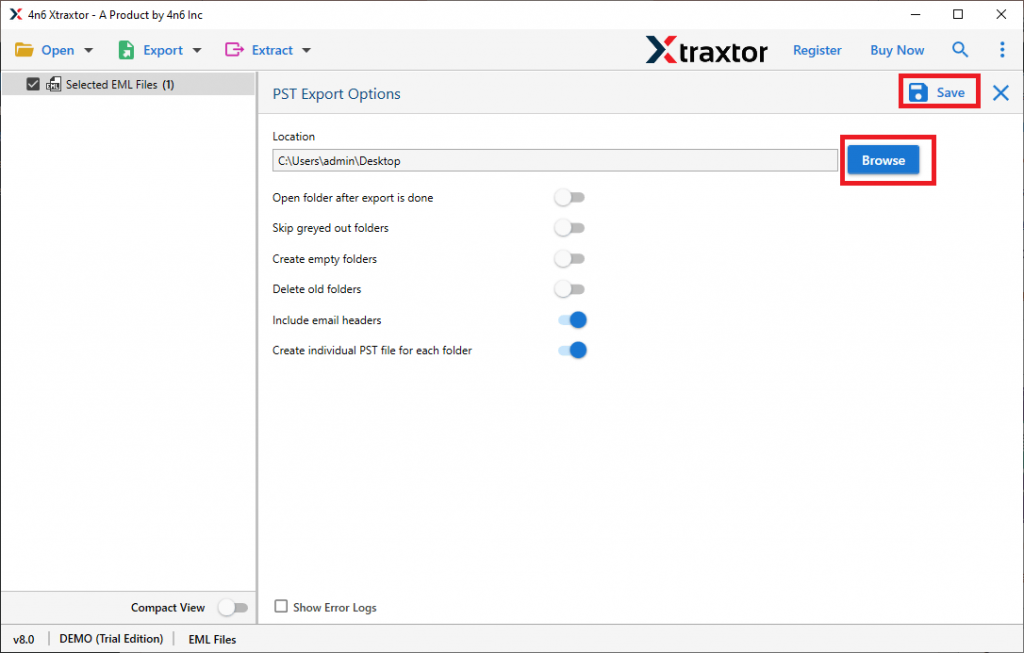Expand the Open dropdown arrow
The height and width of the screenshot is (653, 1024).
pos(89,50)
